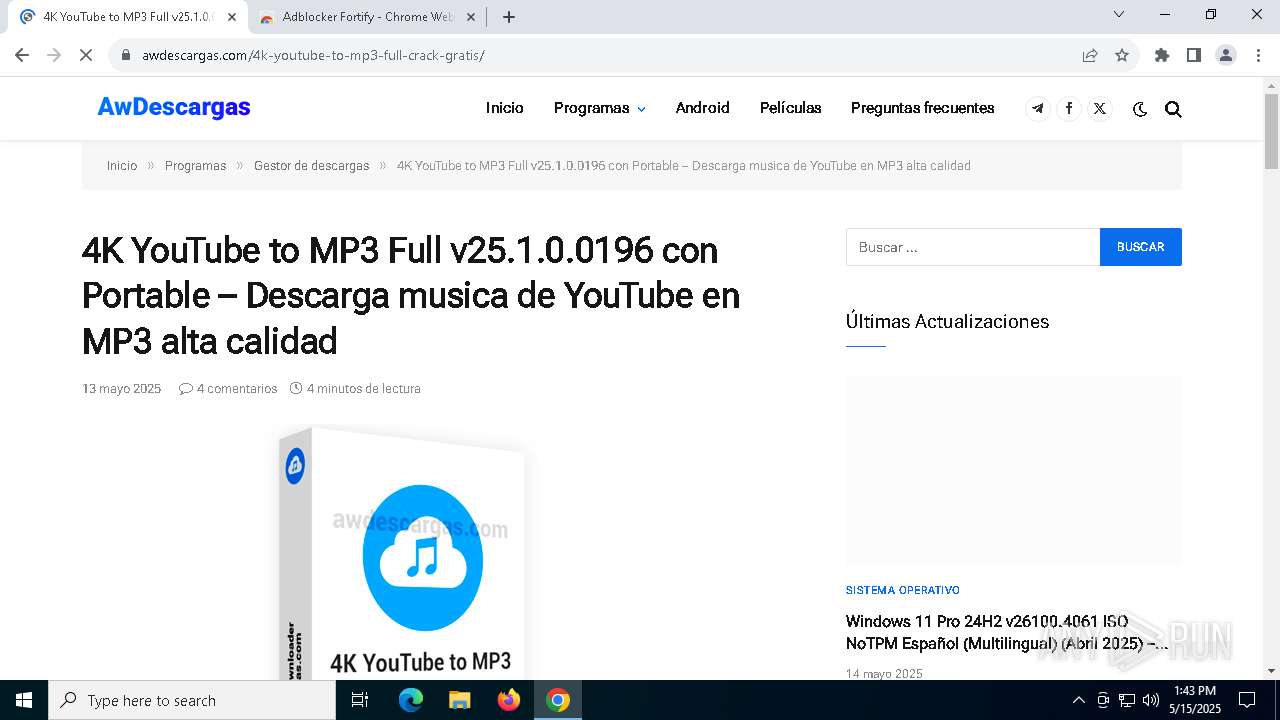Image resolution: width=1280 pixels, height=720 pixels.
Task: Click the share page icon in address bar
Action: pyautogui.click(x=1090, y=55)
